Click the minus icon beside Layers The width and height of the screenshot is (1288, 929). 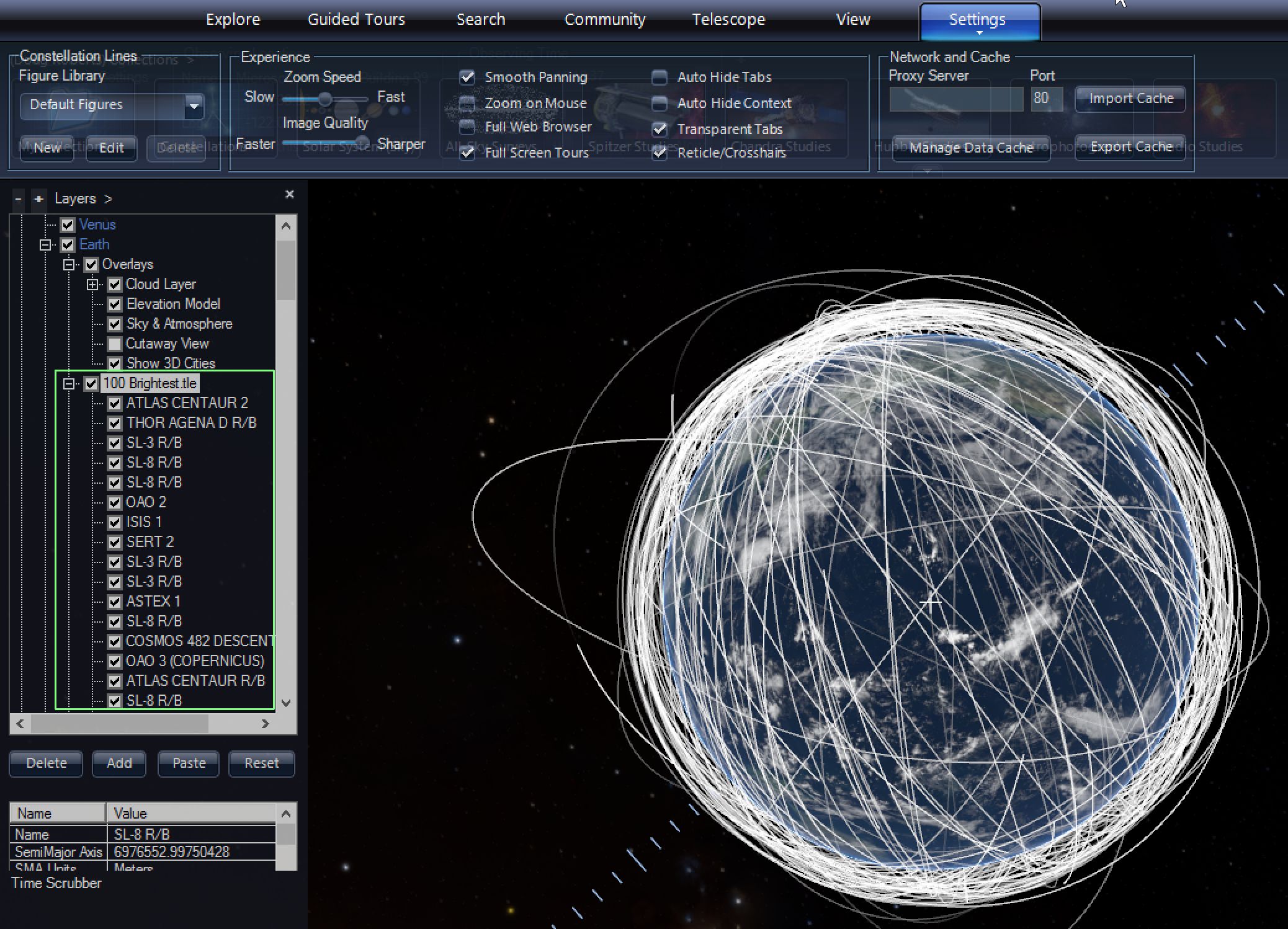pos(18,199)
